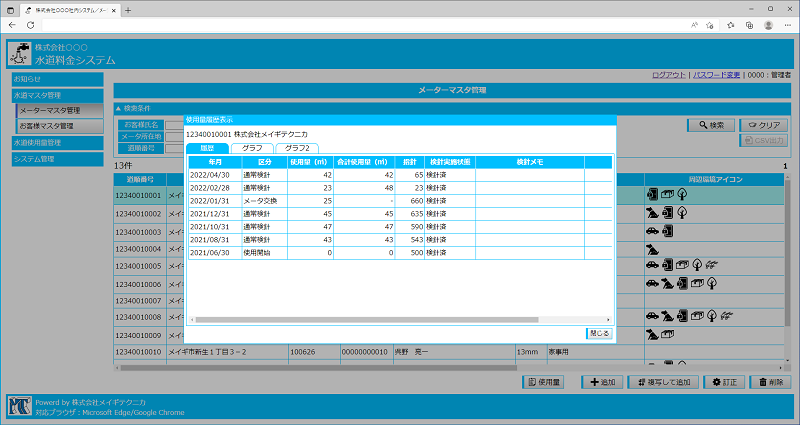Click the 道順番号 column header
The height and width of the screenshot is (425, 800).
point(140,180)
